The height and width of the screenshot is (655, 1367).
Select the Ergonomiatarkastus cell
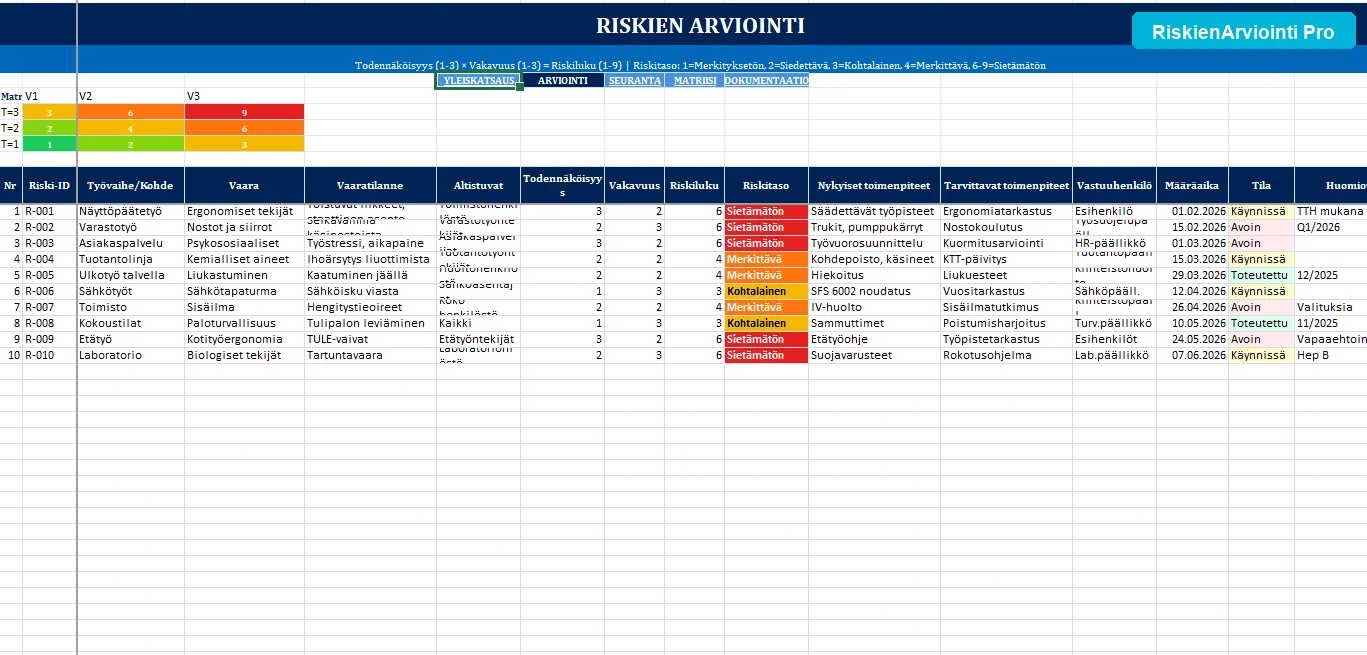1006,211
